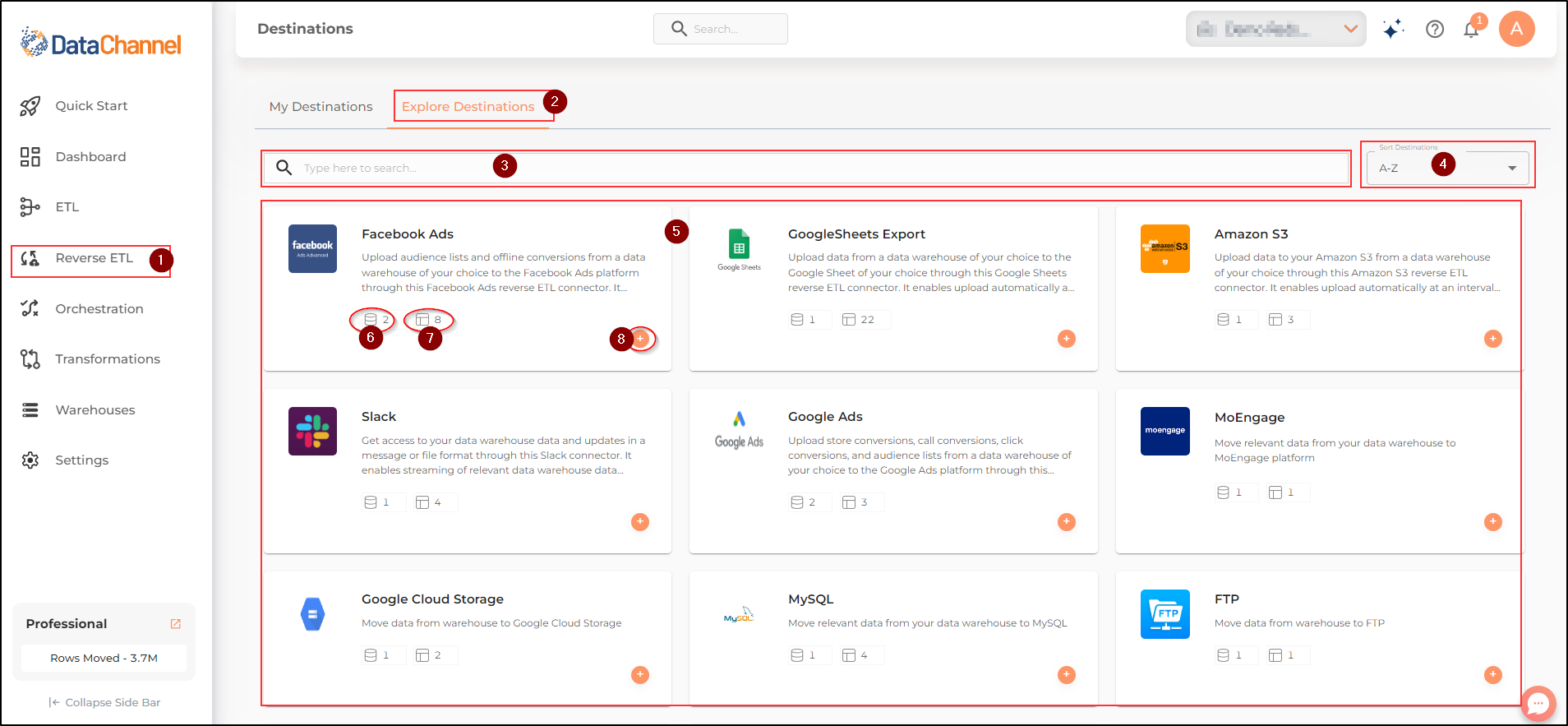Navigate to Transformations in sidebar
Viewport: 1568px width, 726px height.
click(107, 359)
